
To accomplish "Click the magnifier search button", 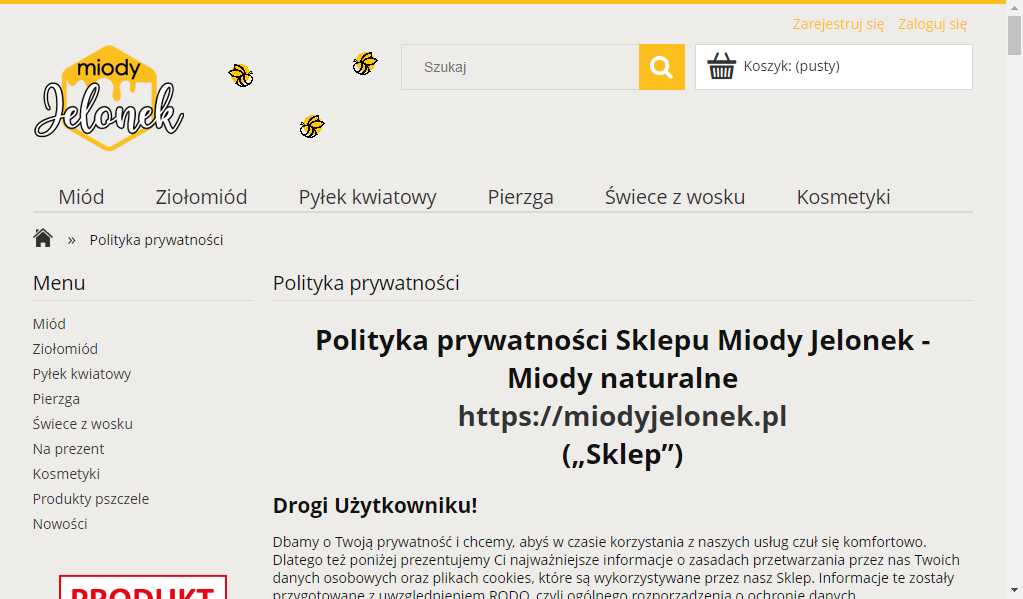I will 662,67.
